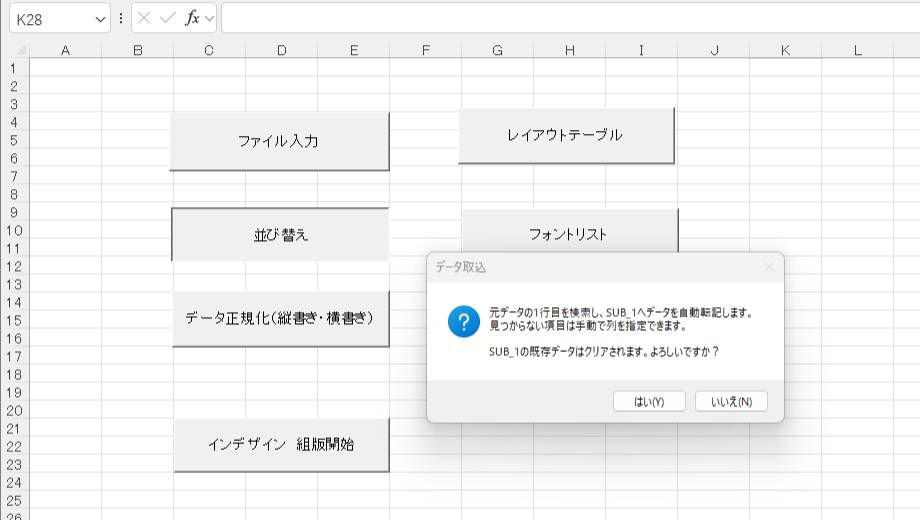Click the three-dot handle beside Name Box
The height and width of the screenshot is (520, 920).
point(121,18)
